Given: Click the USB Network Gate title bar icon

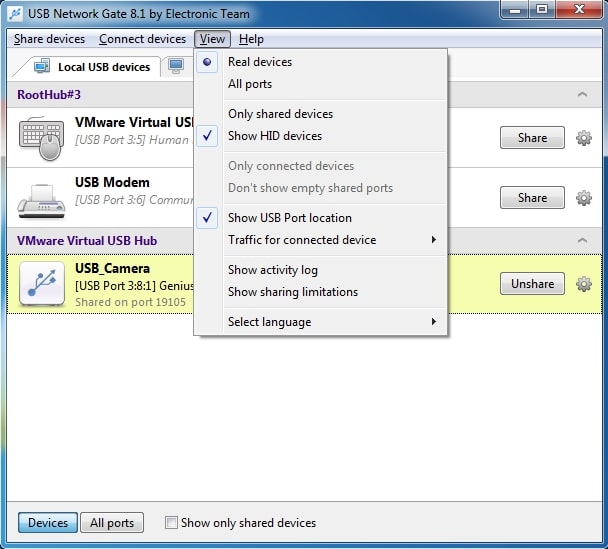Looking at the screenshot, I should tap(16, 14).
